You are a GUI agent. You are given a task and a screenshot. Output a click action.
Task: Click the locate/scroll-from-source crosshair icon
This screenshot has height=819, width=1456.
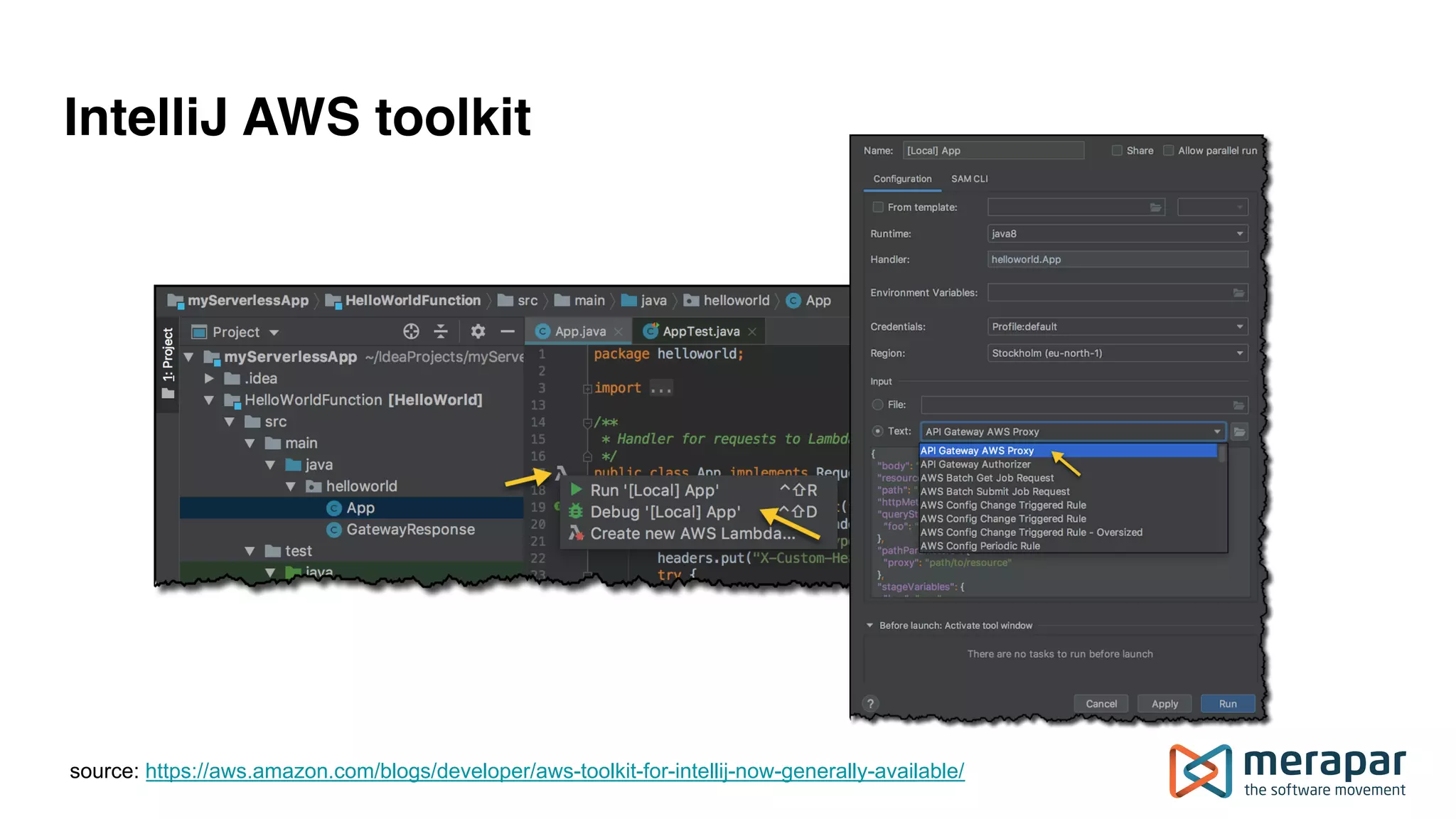tap(411, 331)
